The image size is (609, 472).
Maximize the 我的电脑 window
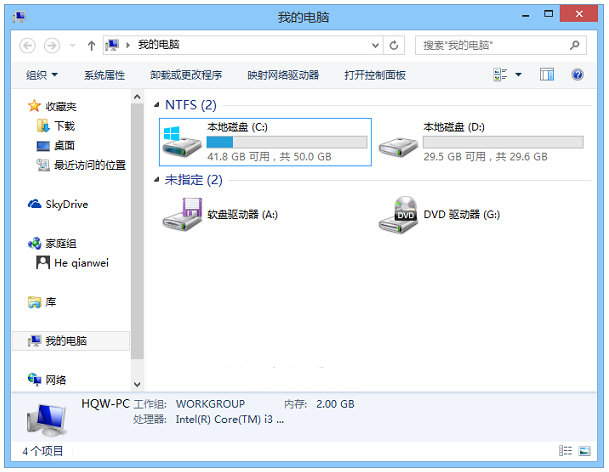pos(548,14)
